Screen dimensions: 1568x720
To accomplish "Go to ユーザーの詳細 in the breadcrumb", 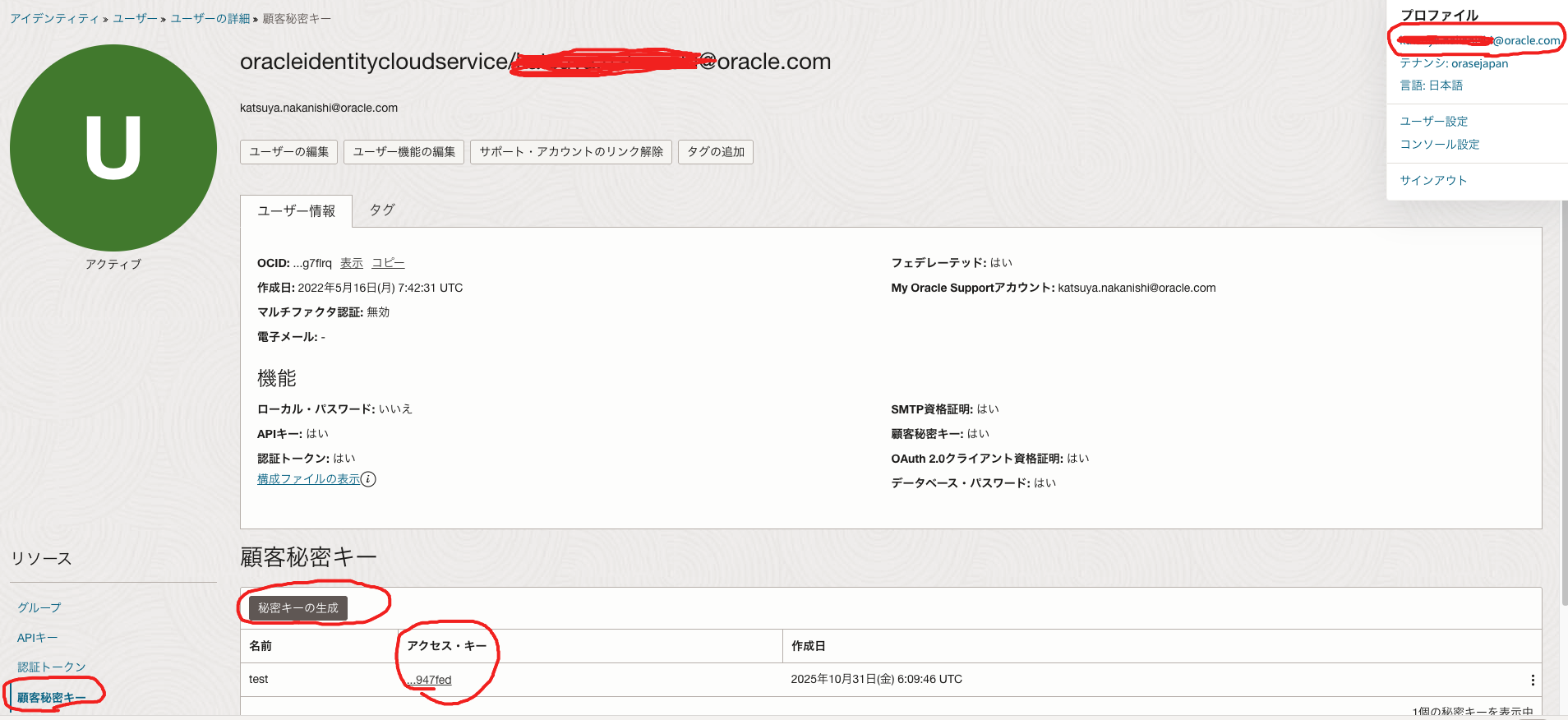I will (210, 18).
